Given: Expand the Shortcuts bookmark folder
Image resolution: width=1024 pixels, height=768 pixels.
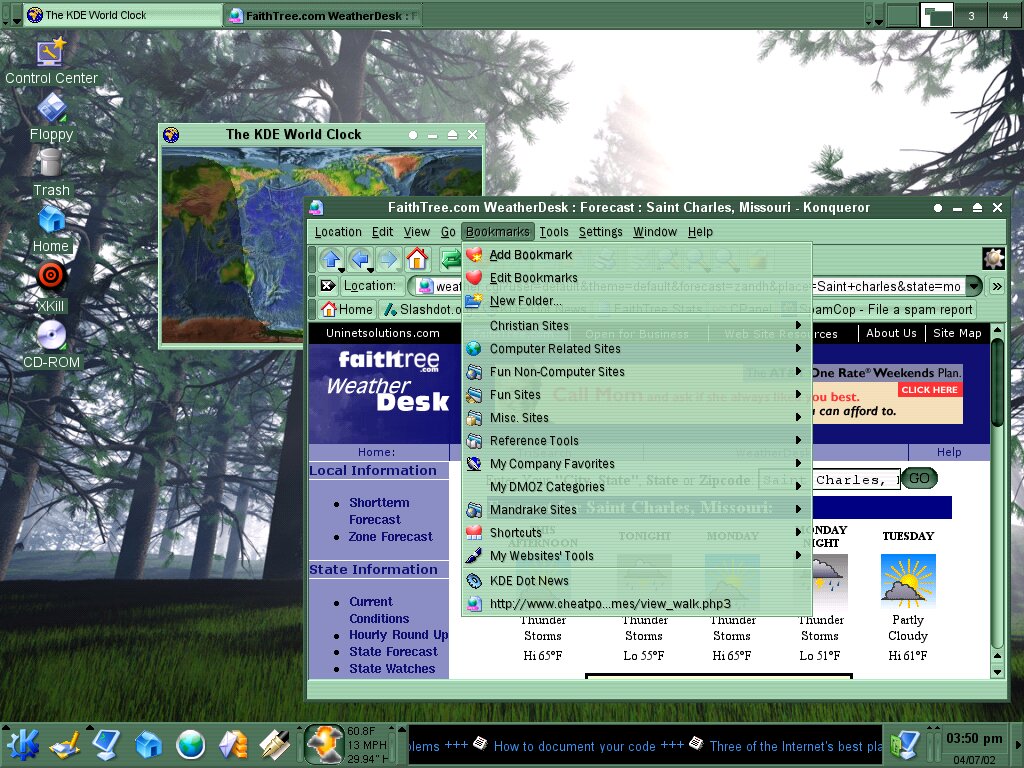Looking at the screenshot, I should pos(637,532).
